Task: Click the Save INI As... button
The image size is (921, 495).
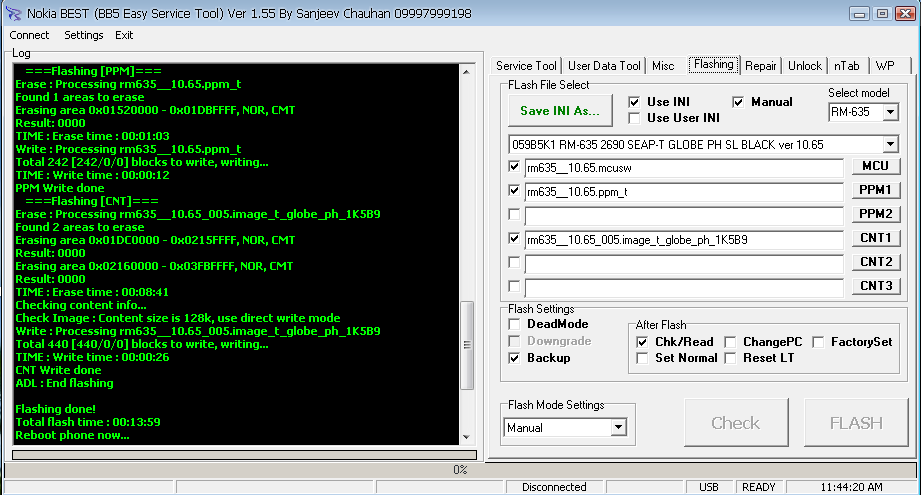Action: point(559,110)
